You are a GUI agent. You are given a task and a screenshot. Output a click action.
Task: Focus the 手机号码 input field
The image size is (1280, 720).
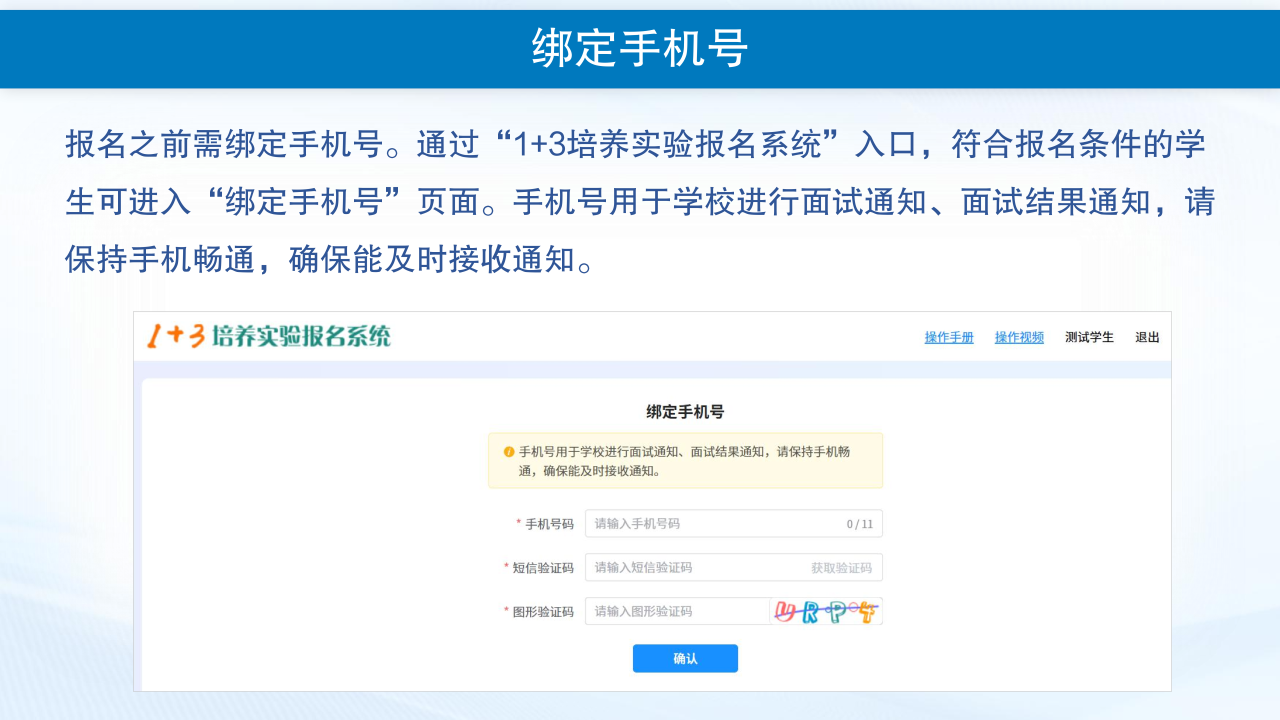coord(734,524)
